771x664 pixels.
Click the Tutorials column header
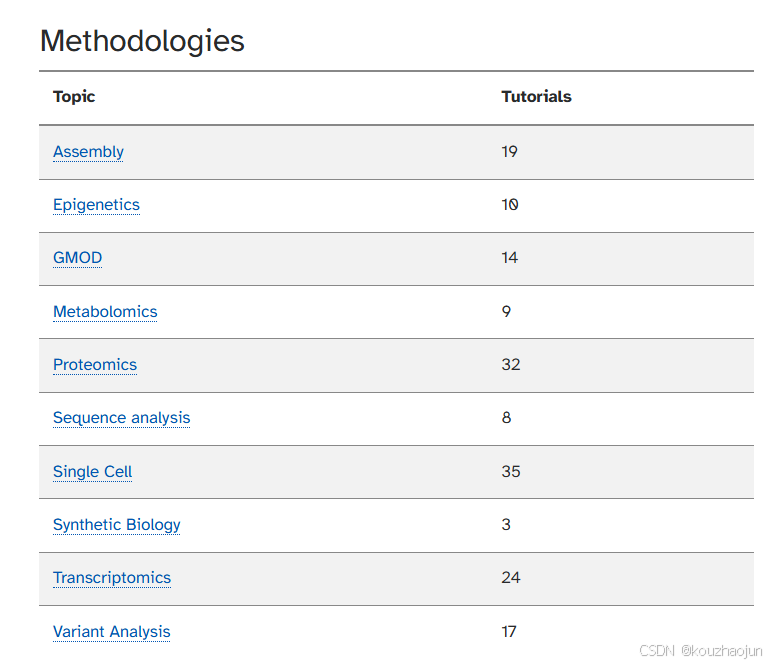[536, 97]
